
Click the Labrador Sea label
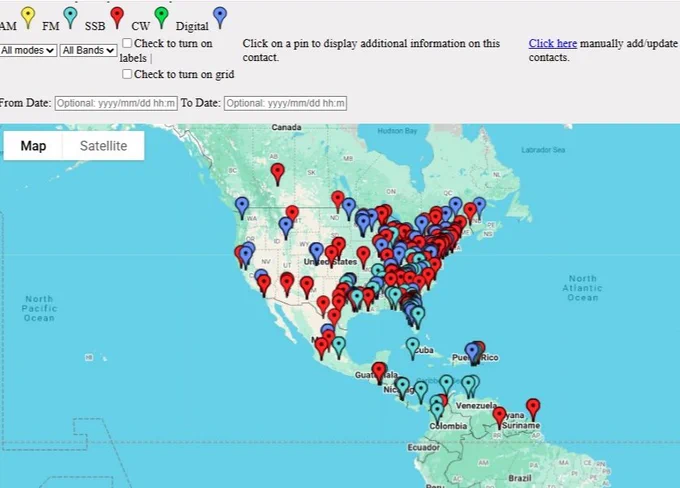point(543,150)
